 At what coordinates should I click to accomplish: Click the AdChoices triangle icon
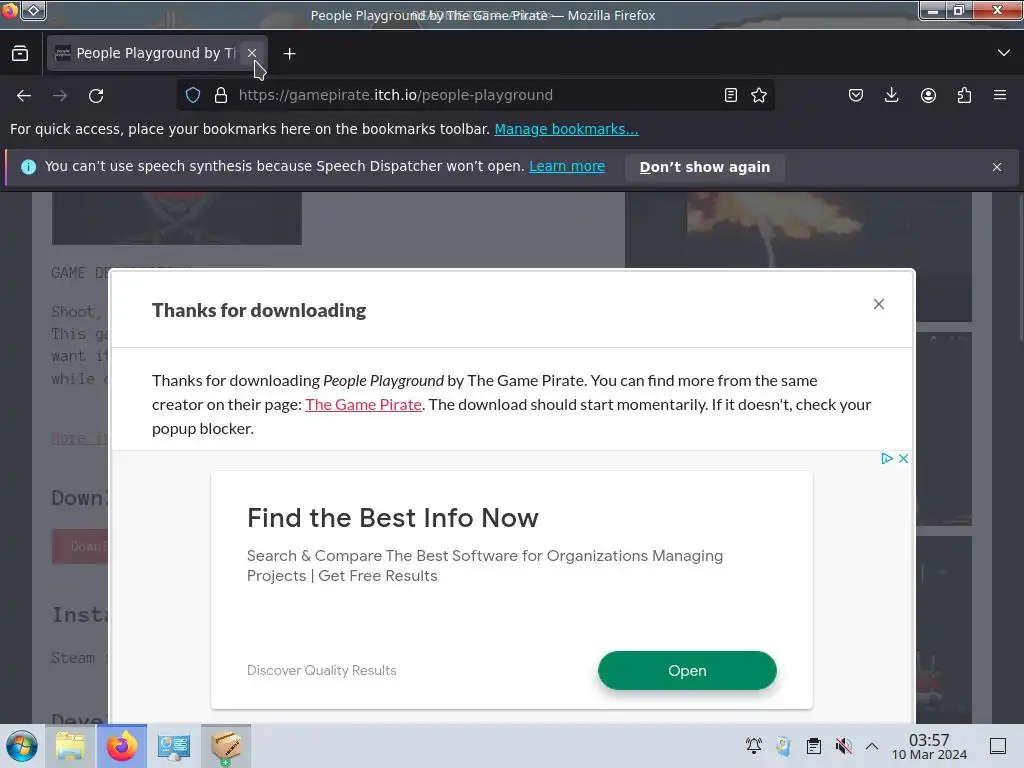pos(887,458)
